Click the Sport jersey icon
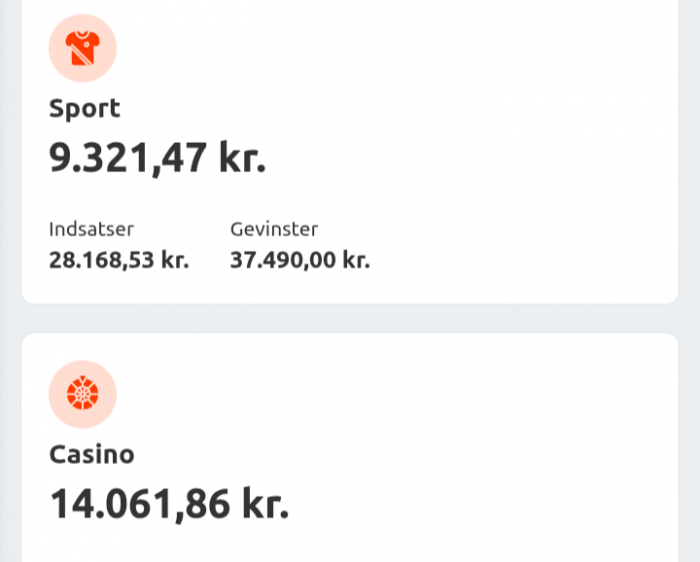Screen dimensions: 700x562 tap(83, 48)
